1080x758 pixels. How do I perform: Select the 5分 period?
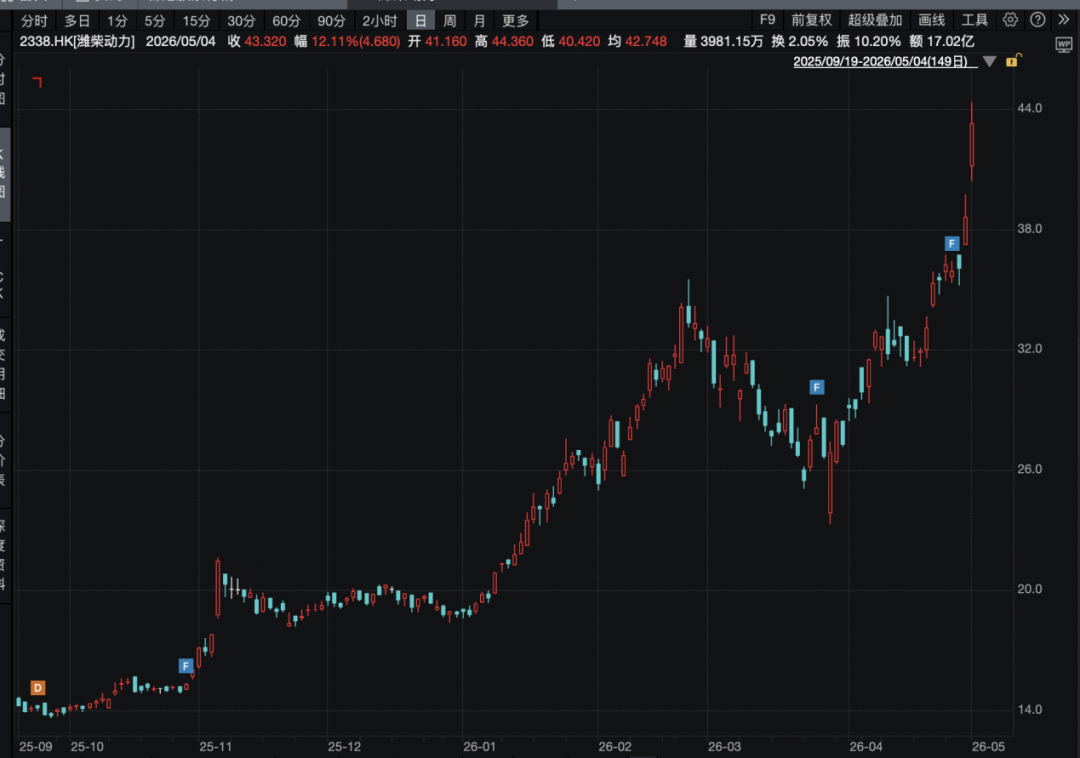pyautogui.click(x=154, y=21)
